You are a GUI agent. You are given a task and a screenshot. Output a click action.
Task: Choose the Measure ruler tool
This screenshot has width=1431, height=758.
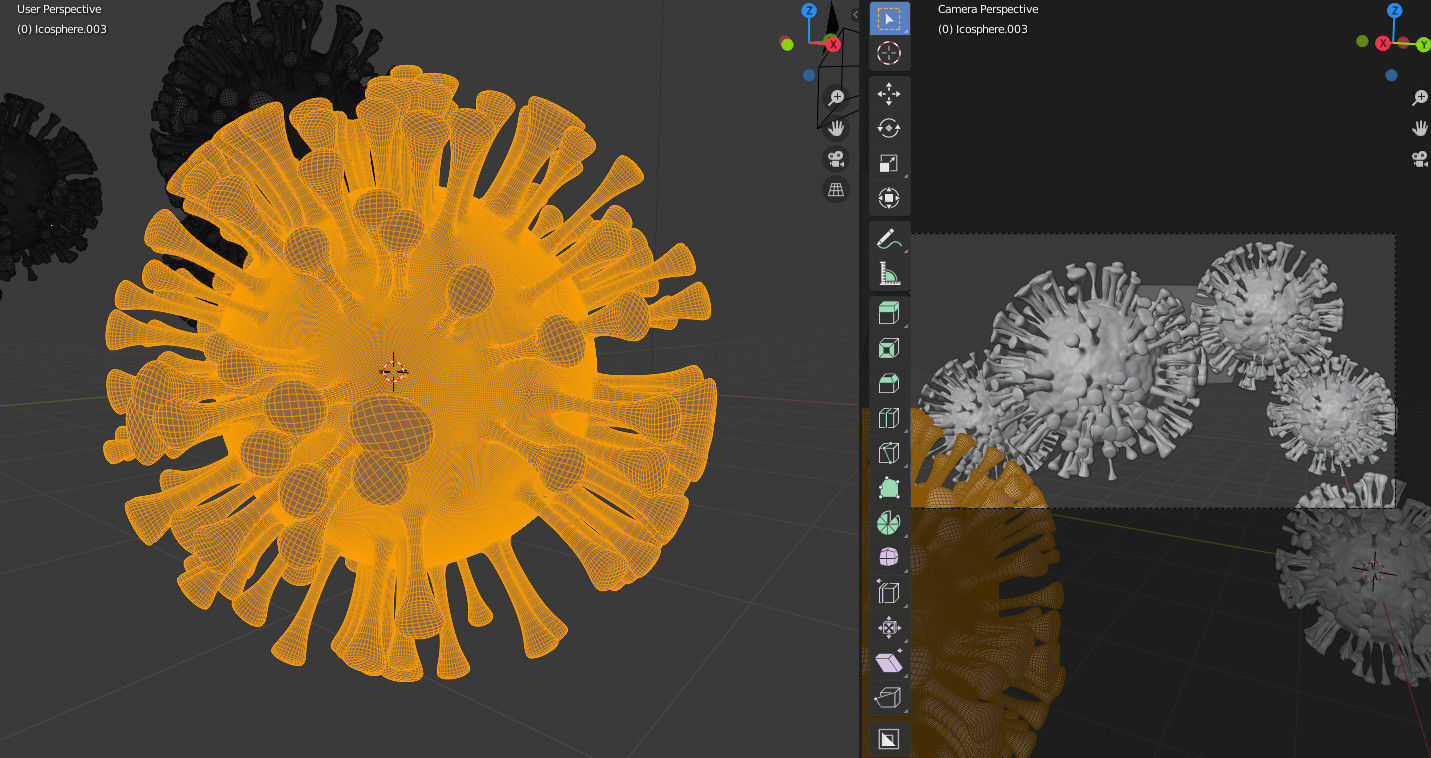click(889, 272)
